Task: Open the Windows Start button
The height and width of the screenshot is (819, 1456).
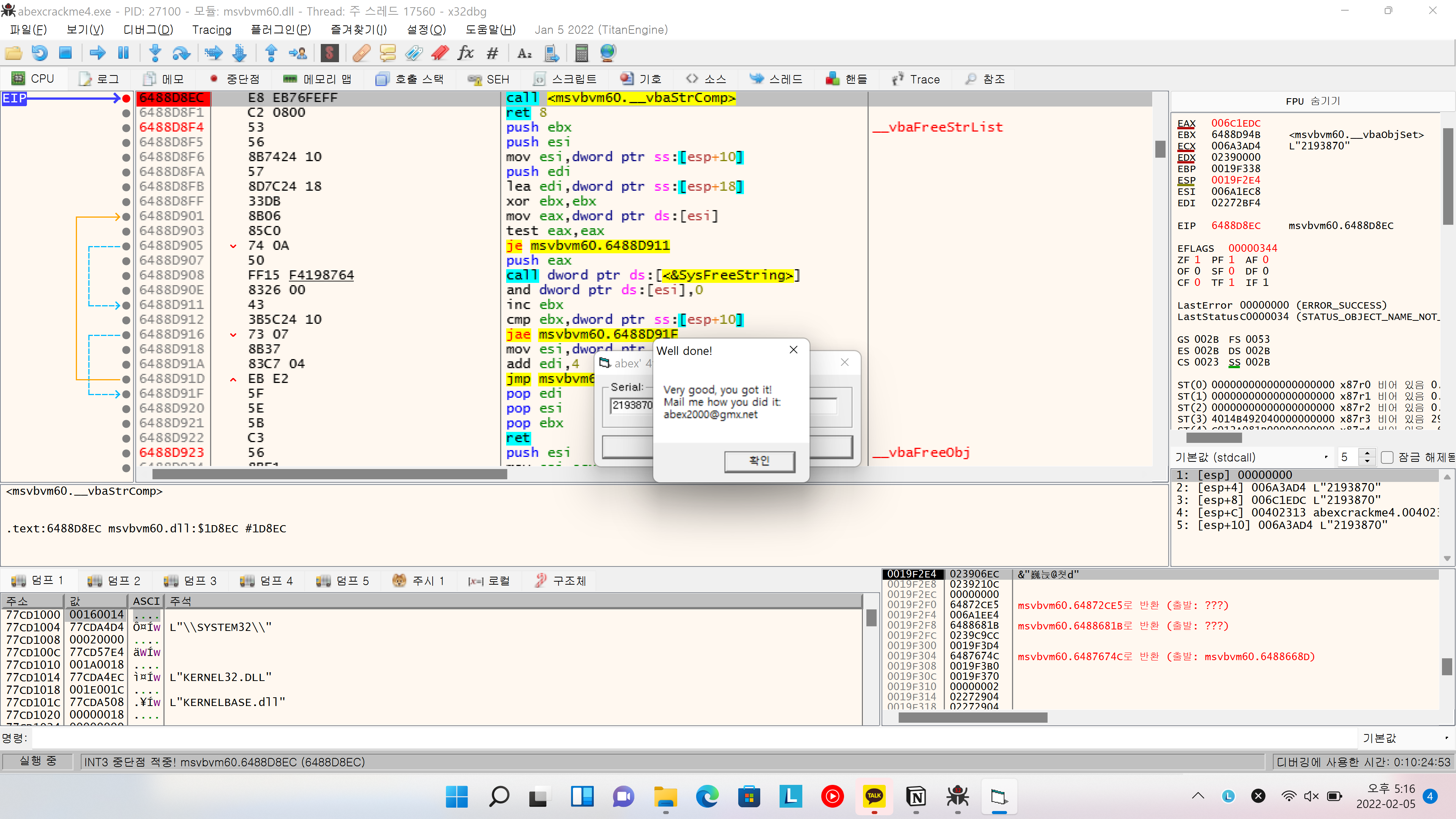Action: (456, 796)
